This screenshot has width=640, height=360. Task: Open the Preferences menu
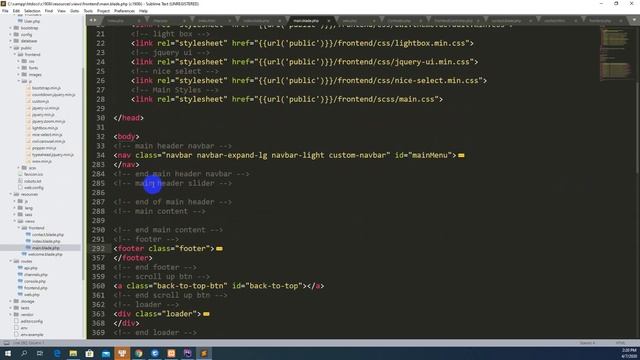[x=124, y=11]
